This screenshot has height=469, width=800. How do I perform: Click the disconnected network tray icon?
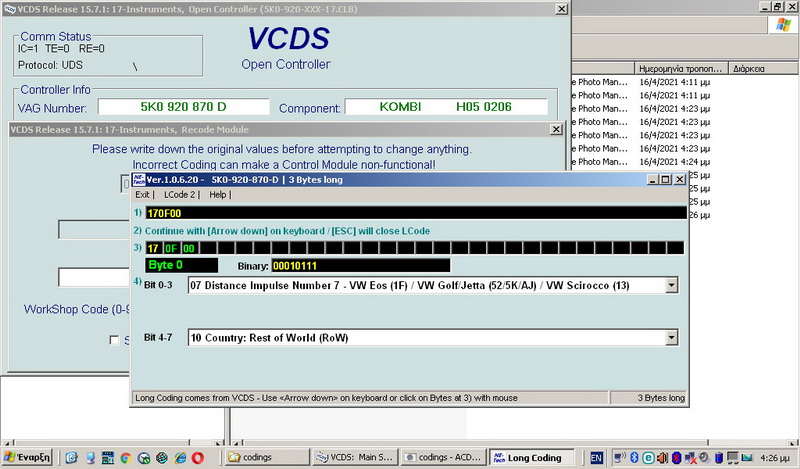(x=690, y=457)
